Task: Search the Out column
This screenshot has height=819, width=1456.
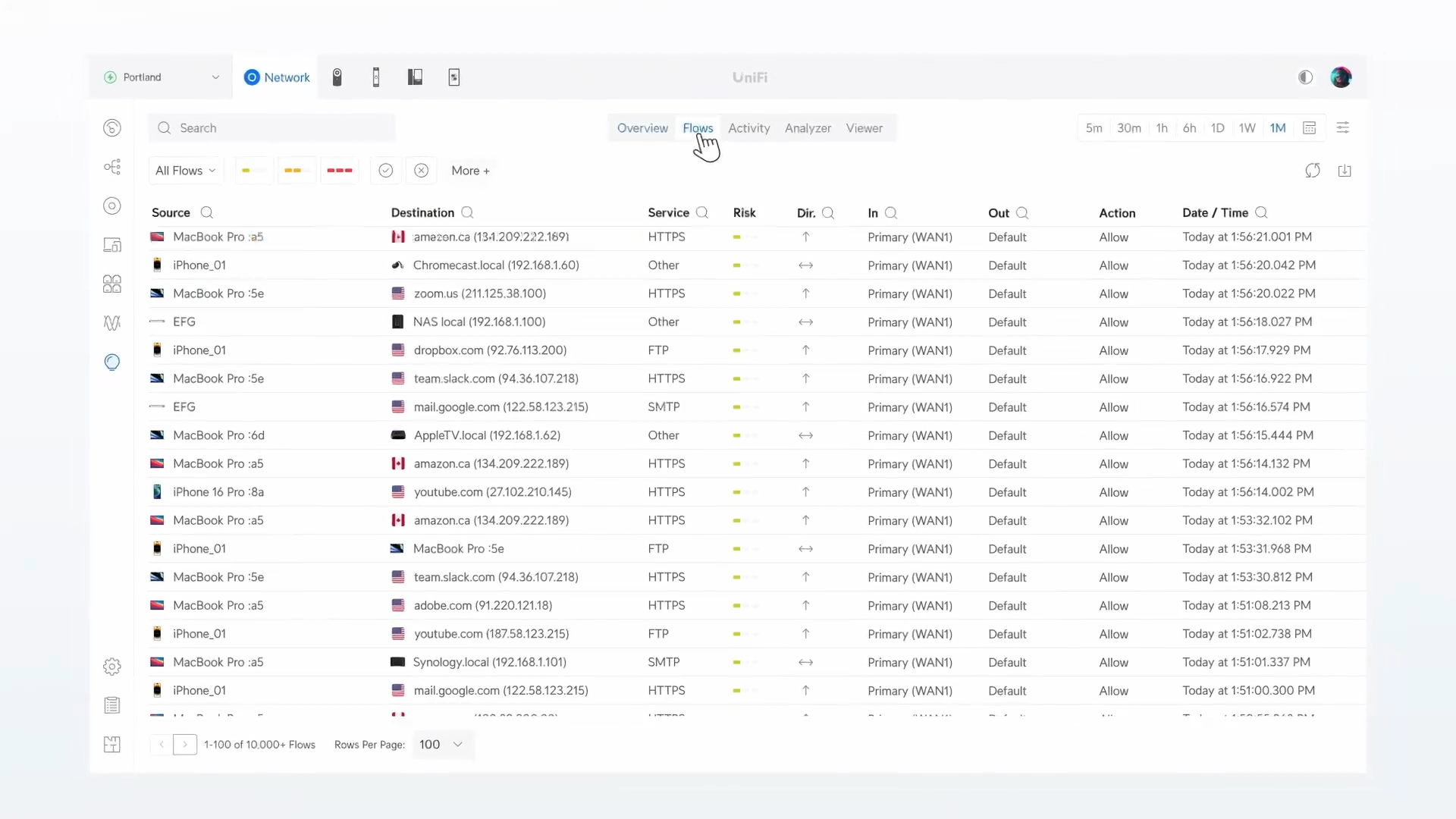Action: click(x=1022, y=213)
